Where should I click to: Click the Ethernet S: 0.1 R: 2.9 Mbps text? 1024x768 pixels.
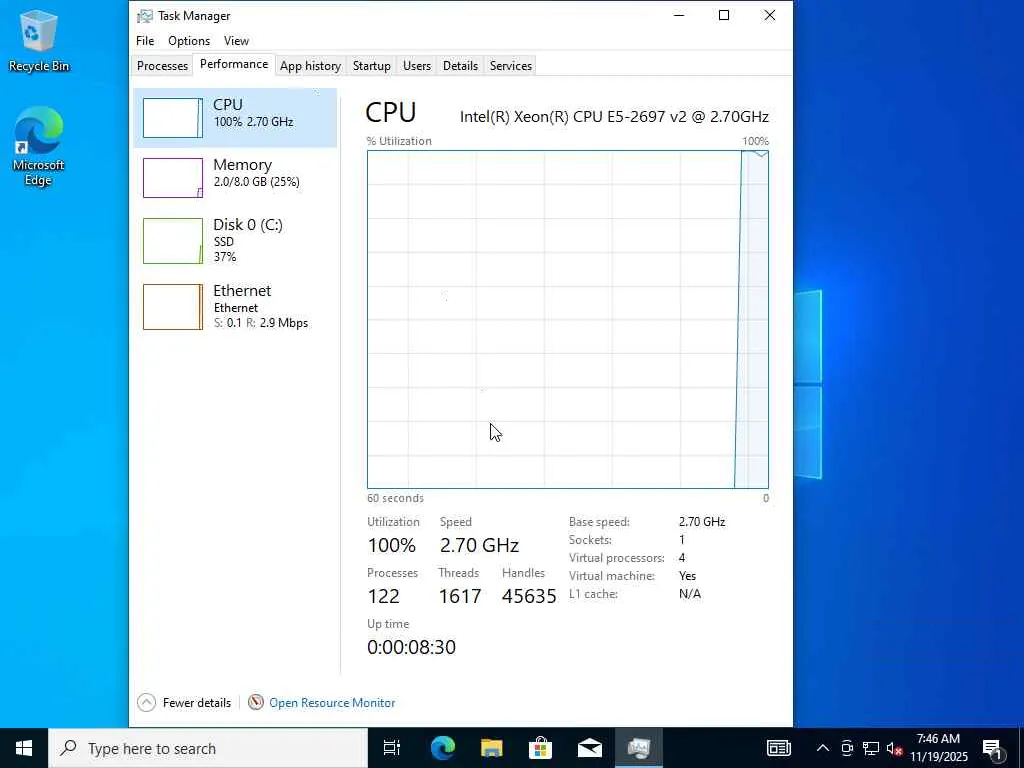click(x=261, y=323)
